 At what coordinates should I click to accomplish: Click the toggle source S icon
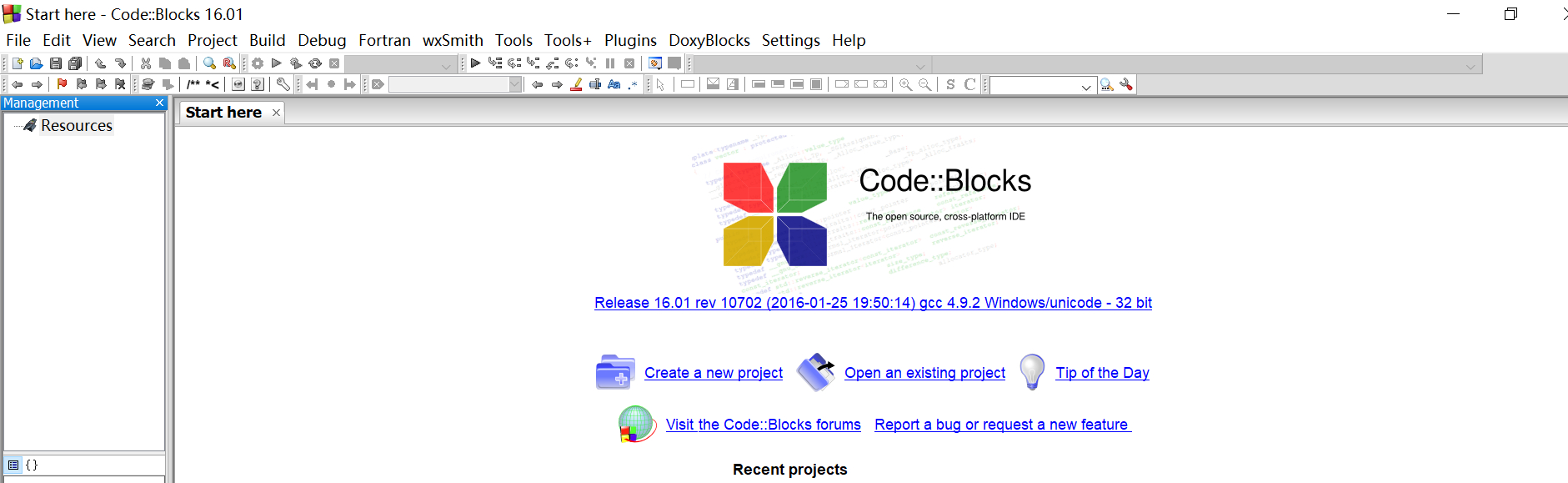[x=950, y=84]
